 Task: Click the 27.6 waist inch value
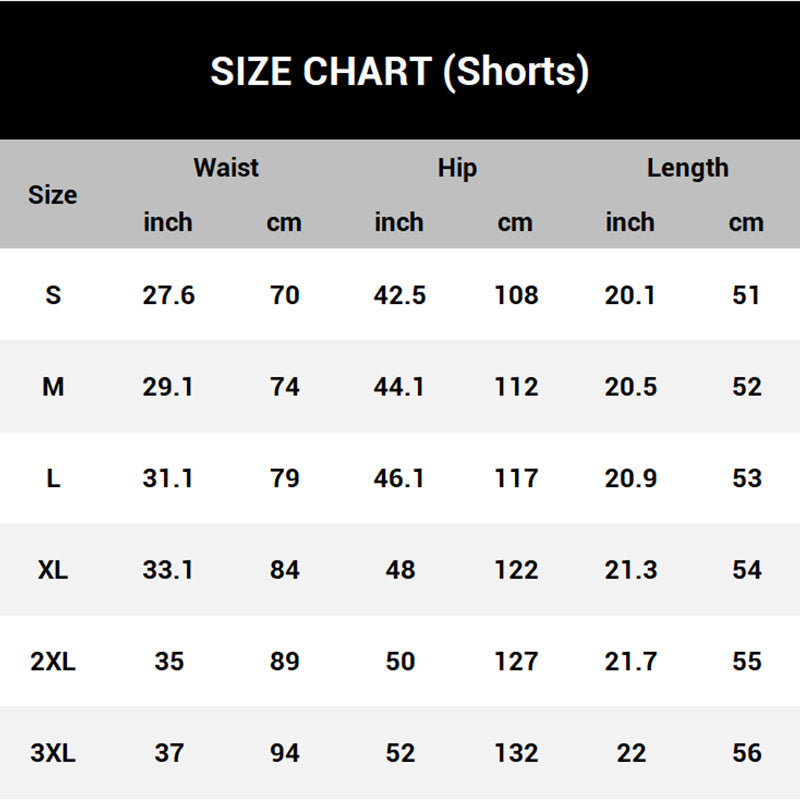coord(168,295)
